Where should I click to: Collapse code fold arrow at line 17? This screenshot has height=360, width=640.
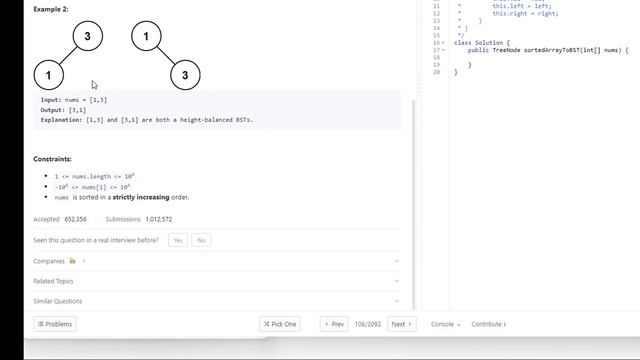pyautogui.click(x=443, y=50)
